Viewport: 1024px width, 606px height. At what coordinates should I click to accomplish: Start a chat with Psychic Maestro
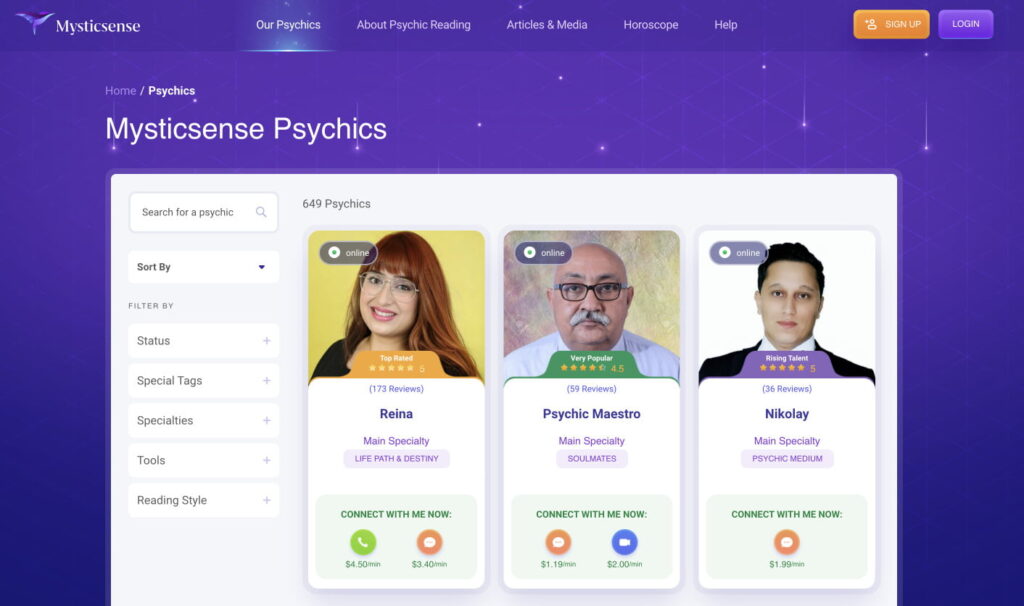pos(558,542)
